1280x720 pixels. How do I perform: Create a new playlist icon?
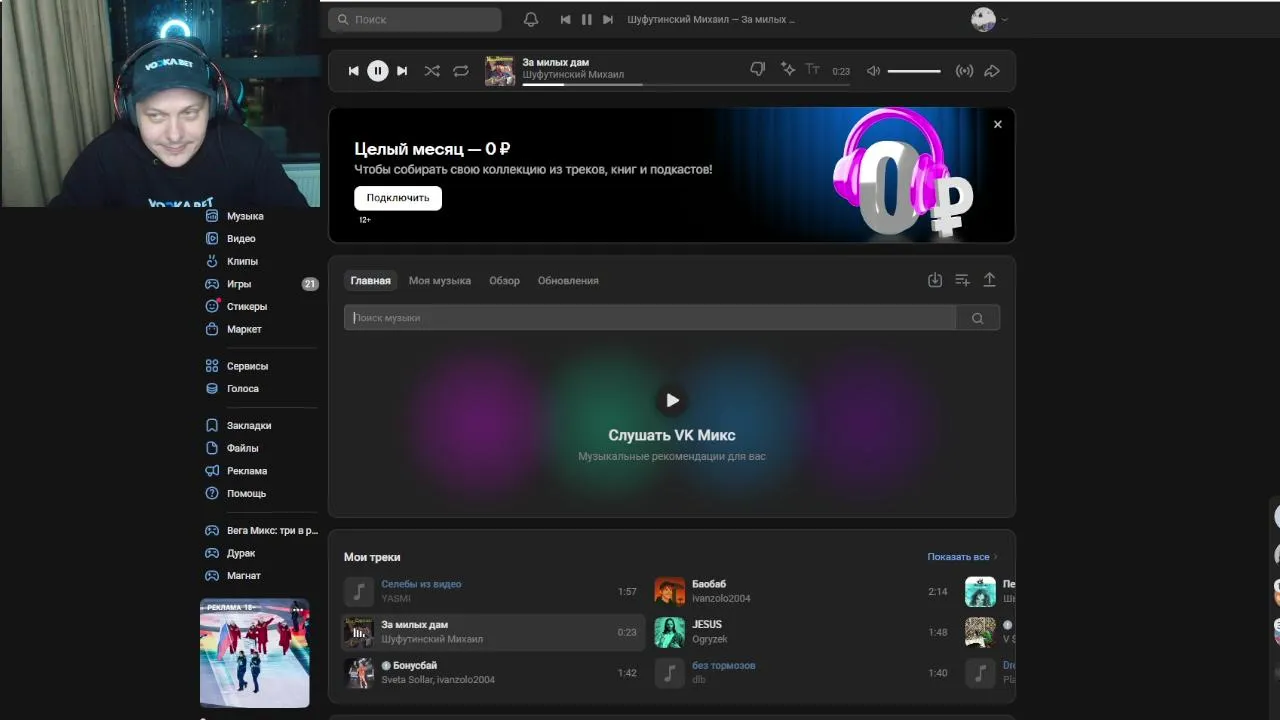pyautogui.click(x=962, y=280)
